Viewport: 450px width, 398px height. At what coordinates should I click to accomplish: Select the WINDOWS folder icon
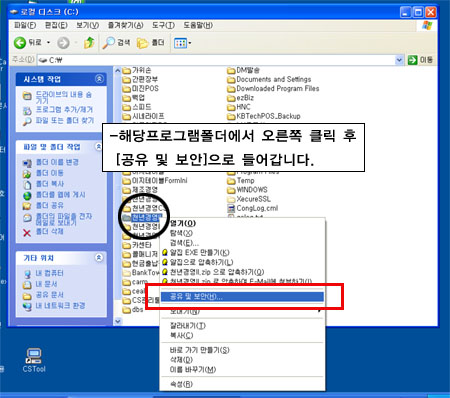231,190
